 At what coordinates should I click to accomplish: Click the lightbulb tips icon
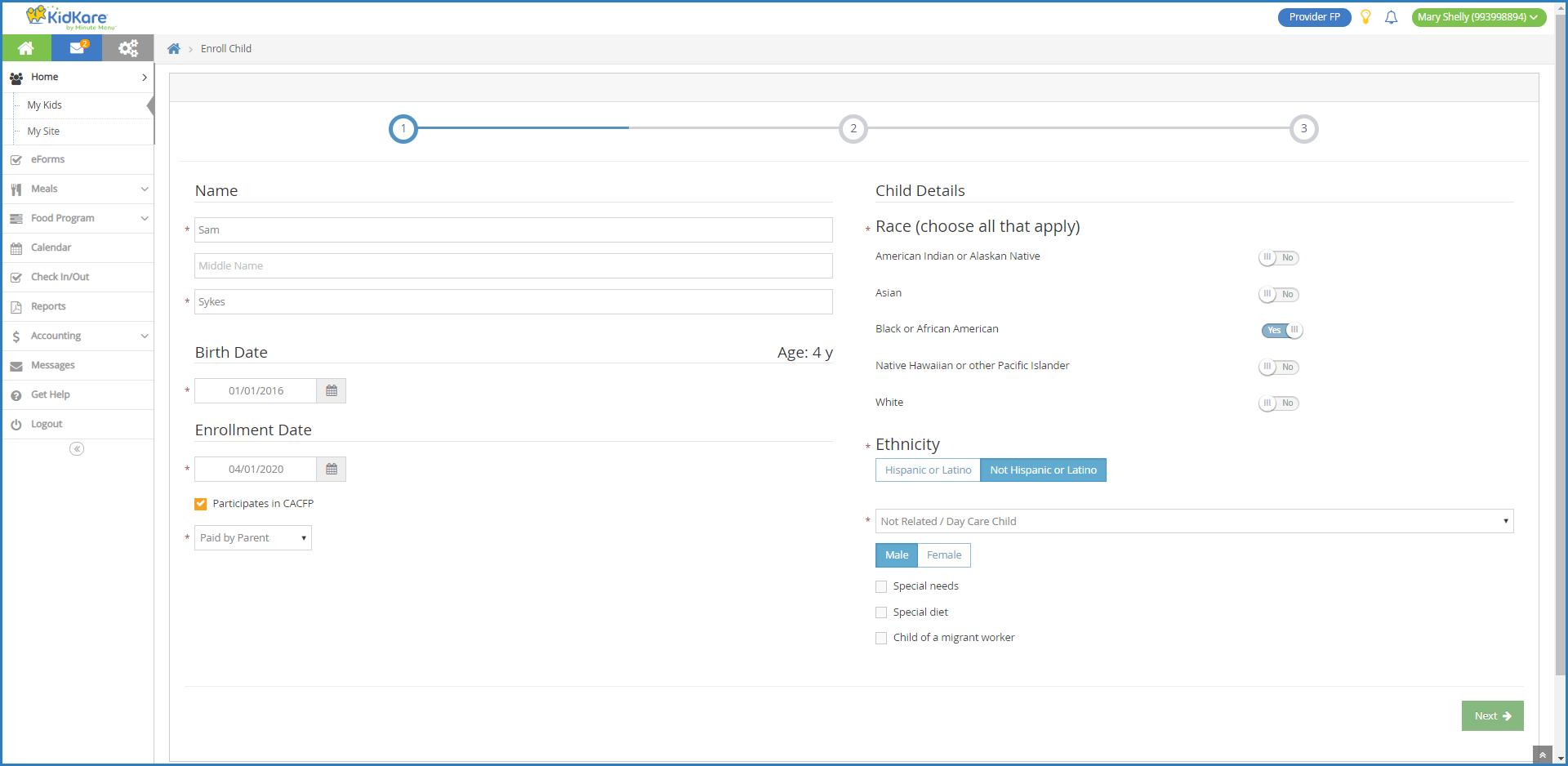point(1365,17)
